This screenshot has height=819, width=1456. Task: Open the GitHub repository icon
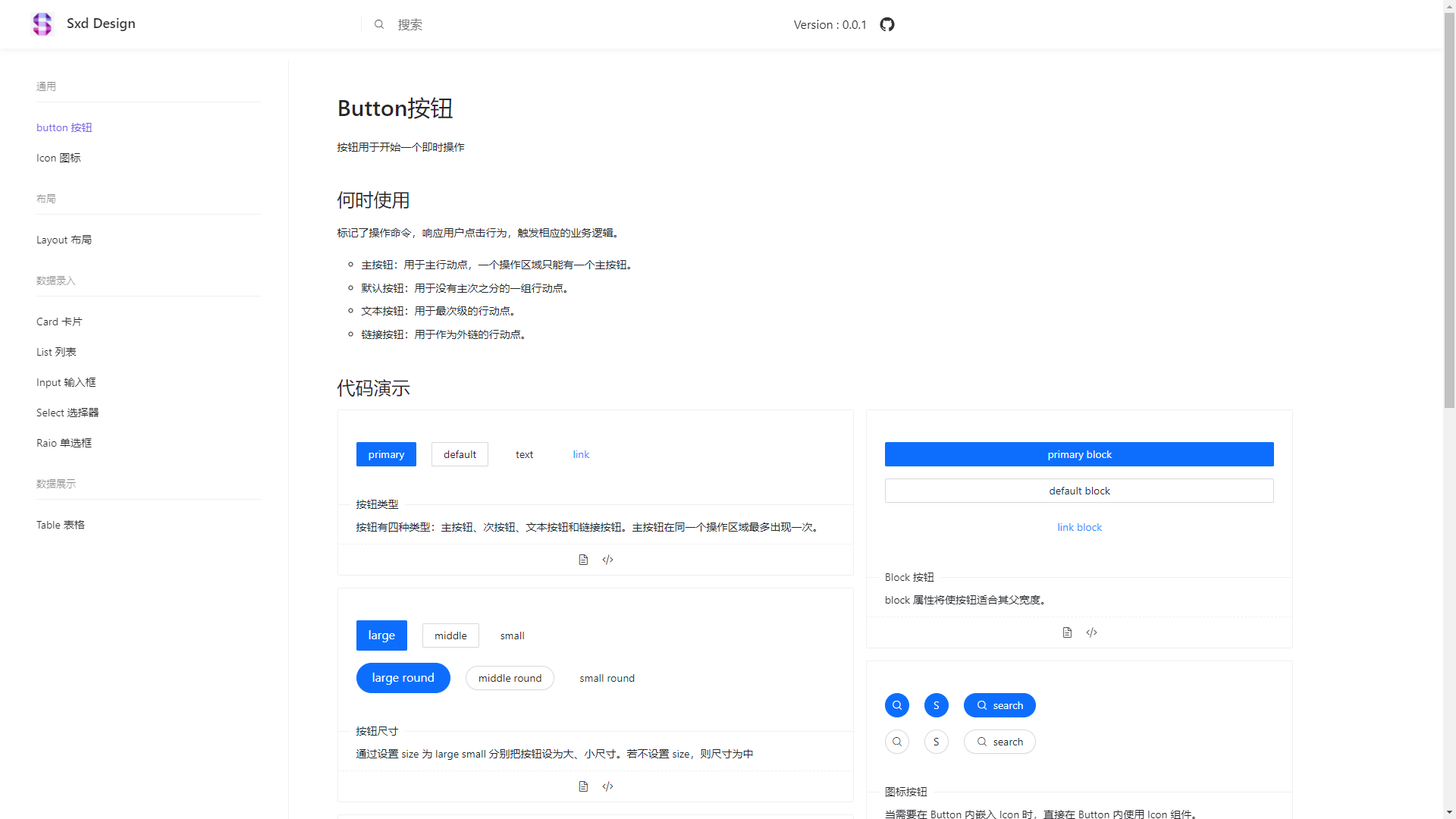pyautogui.click(x=887, y=24)
